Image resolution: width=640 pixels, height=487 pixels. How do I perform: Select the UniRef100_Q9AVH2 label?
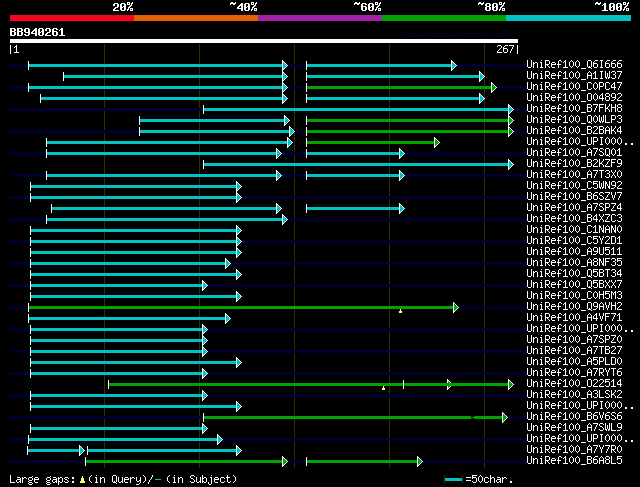coord(574,307)
